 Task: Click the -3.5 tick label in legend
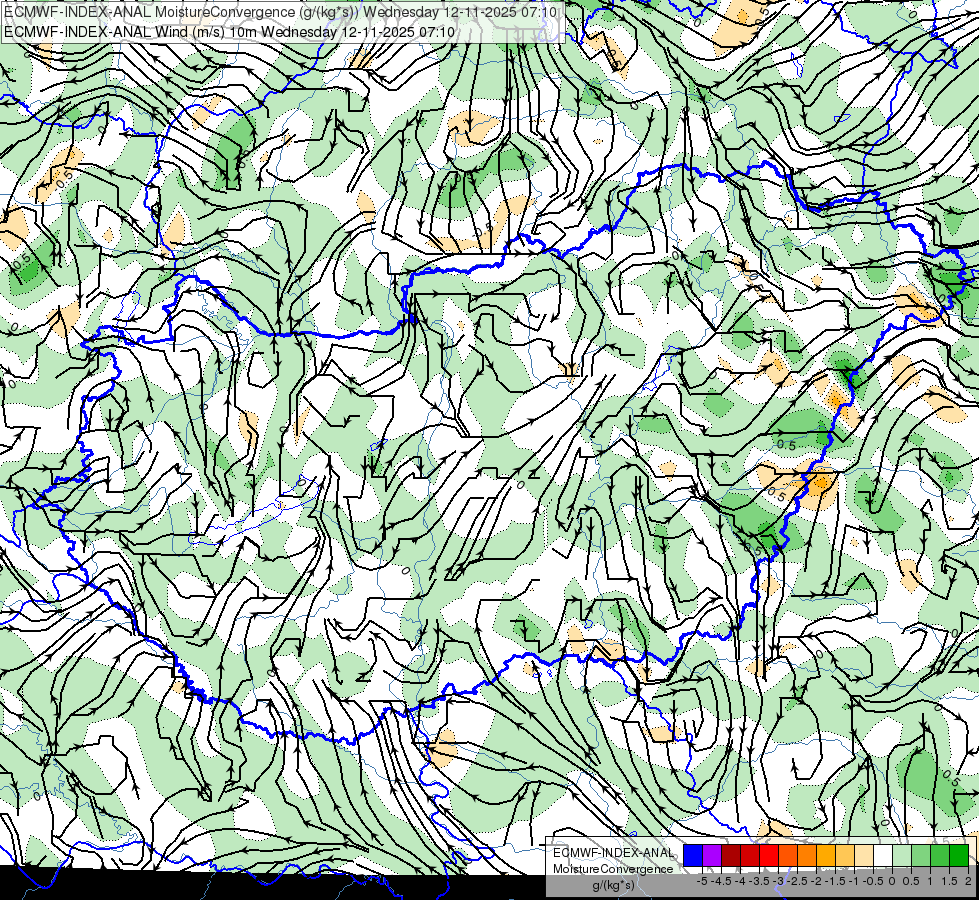pyautogui.click(x=759, y=881)
